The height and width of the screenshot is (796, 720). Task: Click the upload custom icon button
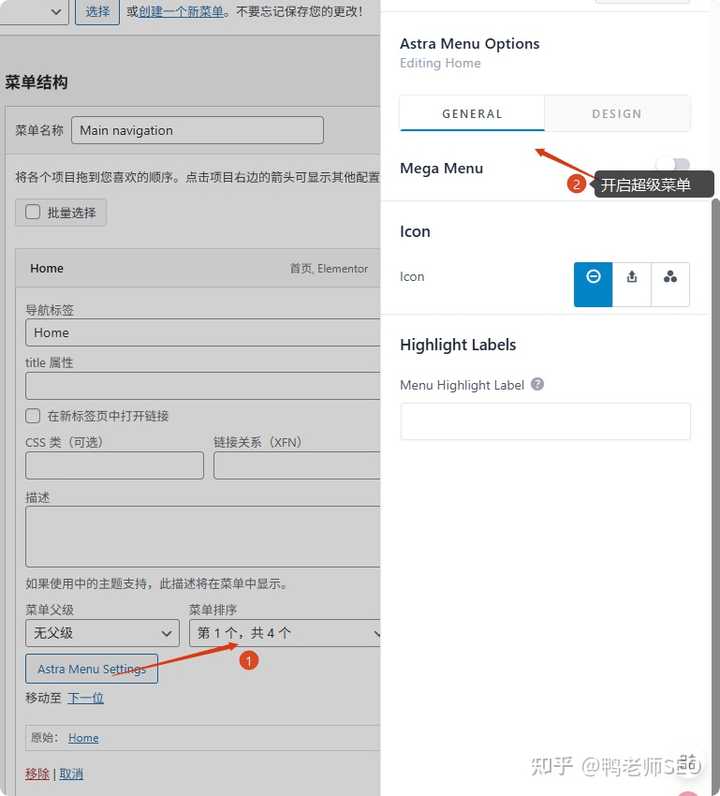pyautogui.click(x=632, y=284)
